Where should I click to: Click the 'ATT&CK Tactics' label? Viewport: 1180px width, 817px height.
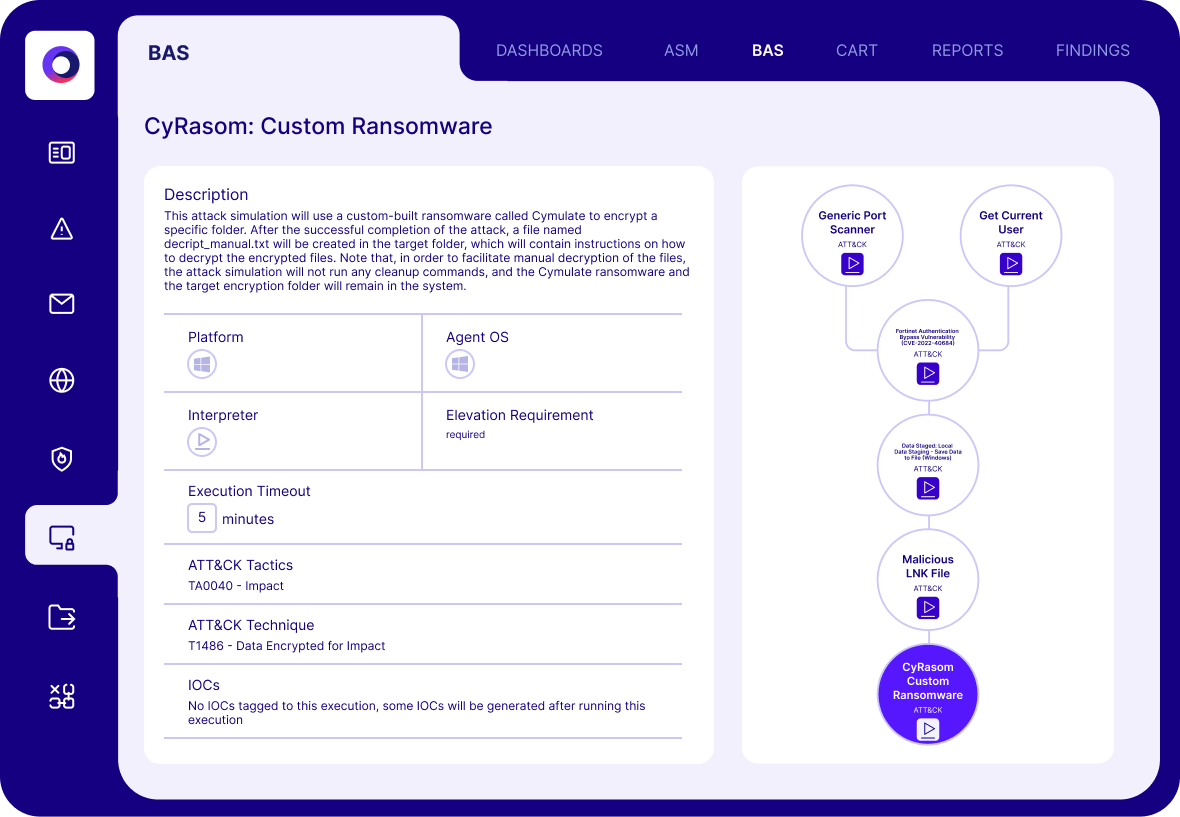pyautogui.click(x=240, y=565)
